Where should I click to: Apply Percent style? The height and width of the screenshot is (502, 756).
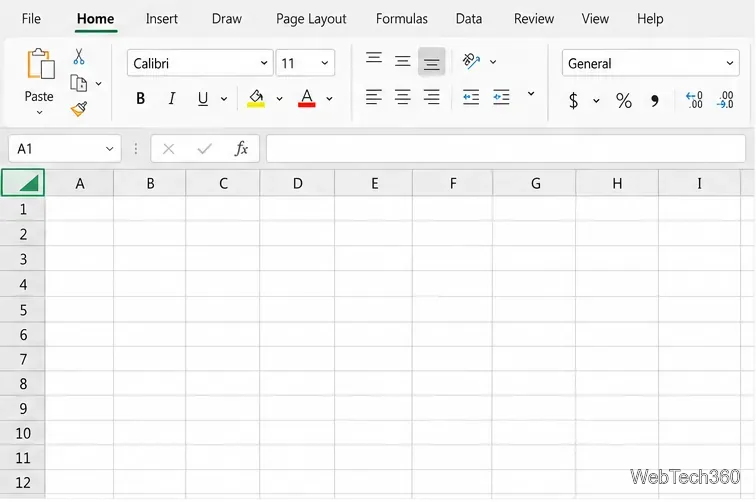623,100
